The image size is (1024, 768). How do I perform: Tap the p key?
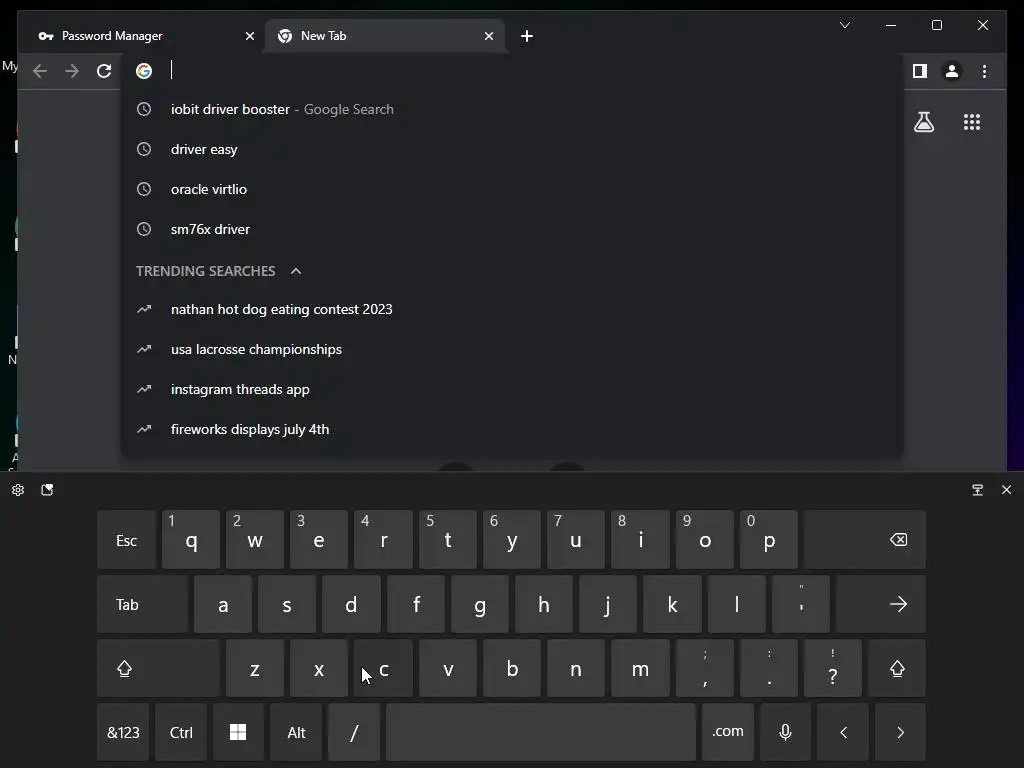point(769,540)
